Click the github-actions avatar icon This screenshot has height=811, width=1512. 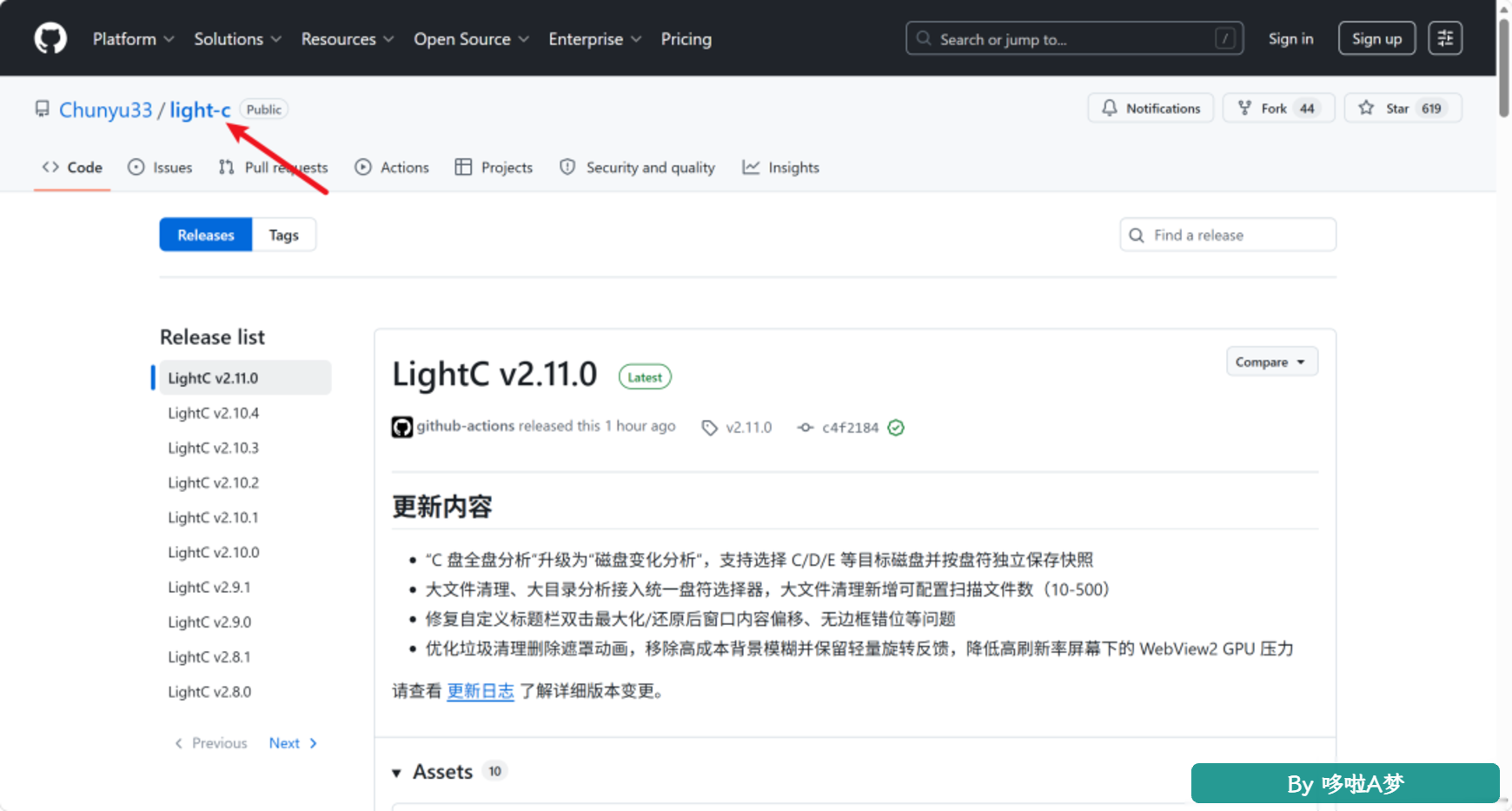(x=401, y=427)
